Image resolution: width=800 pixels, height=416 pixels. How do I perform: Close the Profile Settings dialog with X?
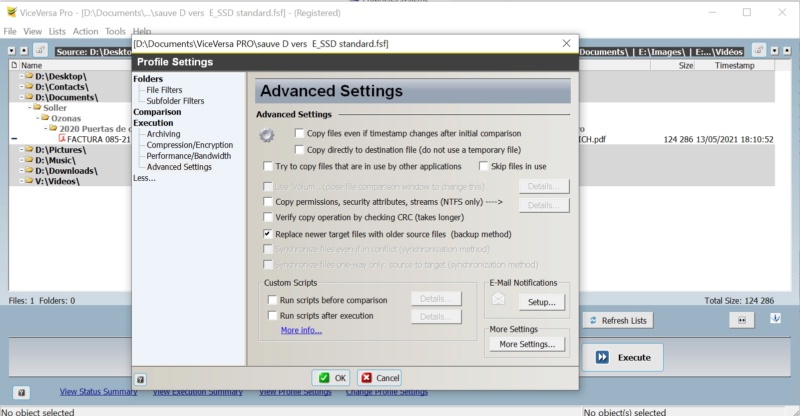566,43
